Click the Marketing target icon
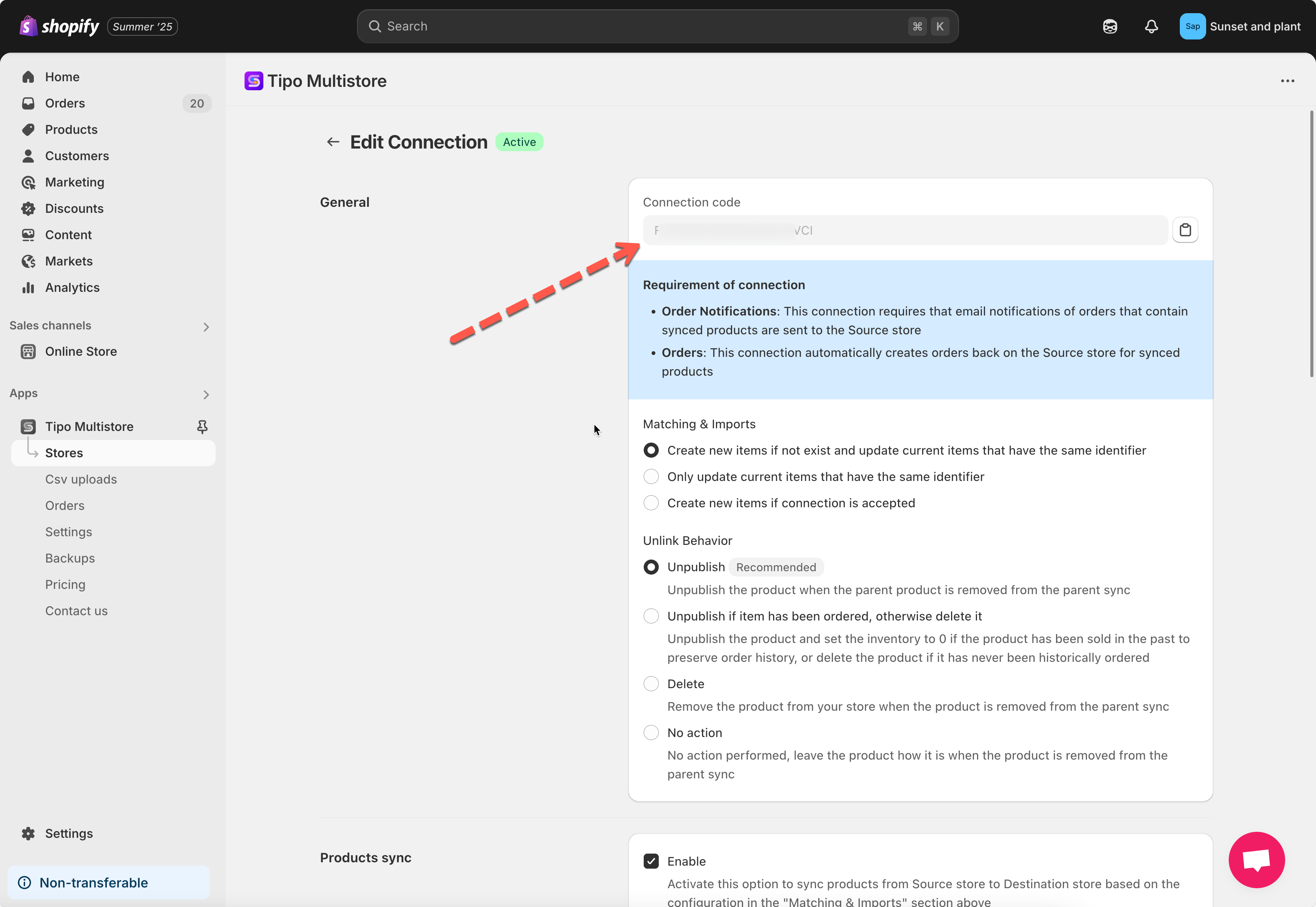 click(x=28, y=182)
